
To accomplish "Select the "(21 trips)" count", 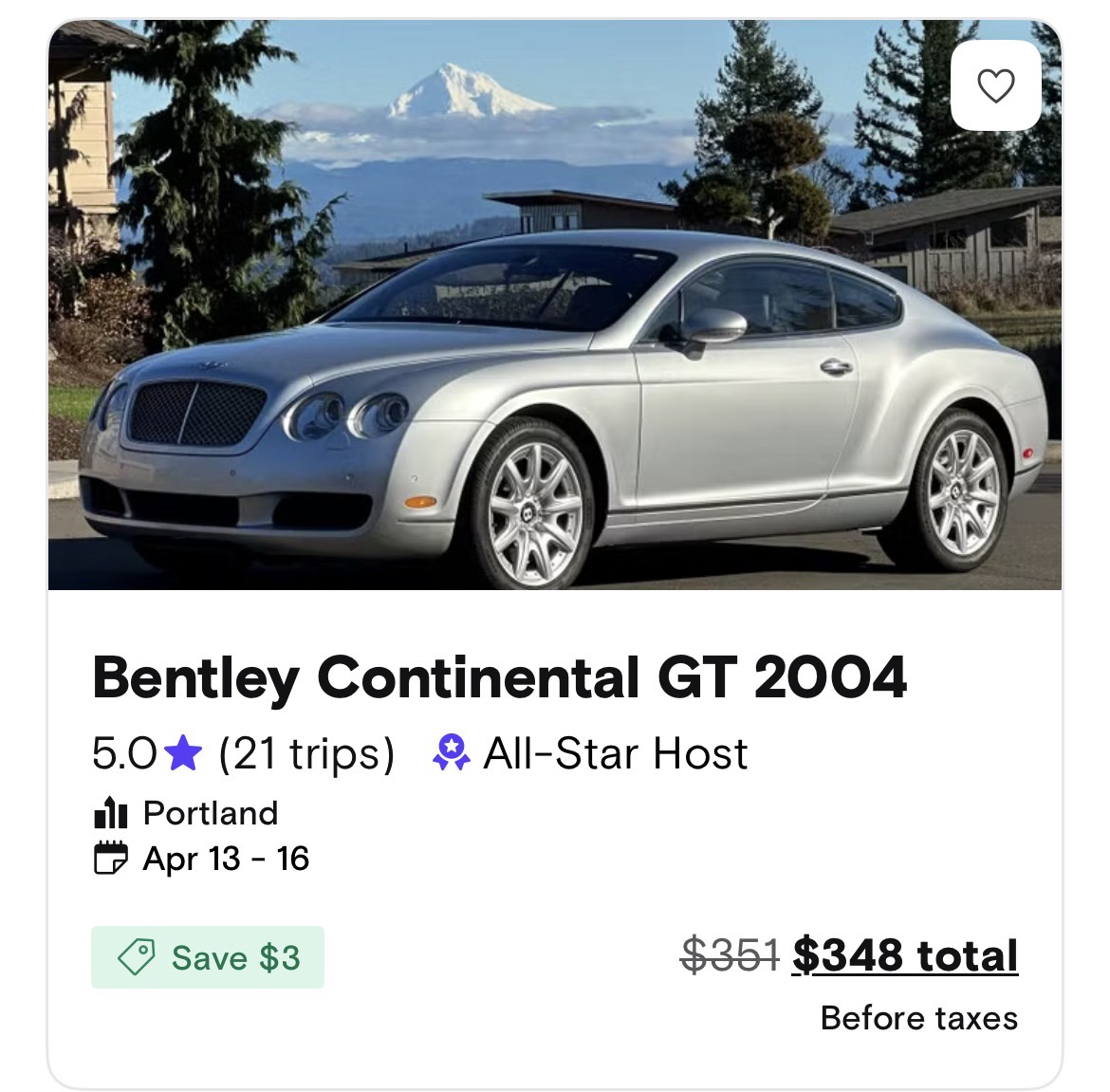I will [x=306, y=754].
